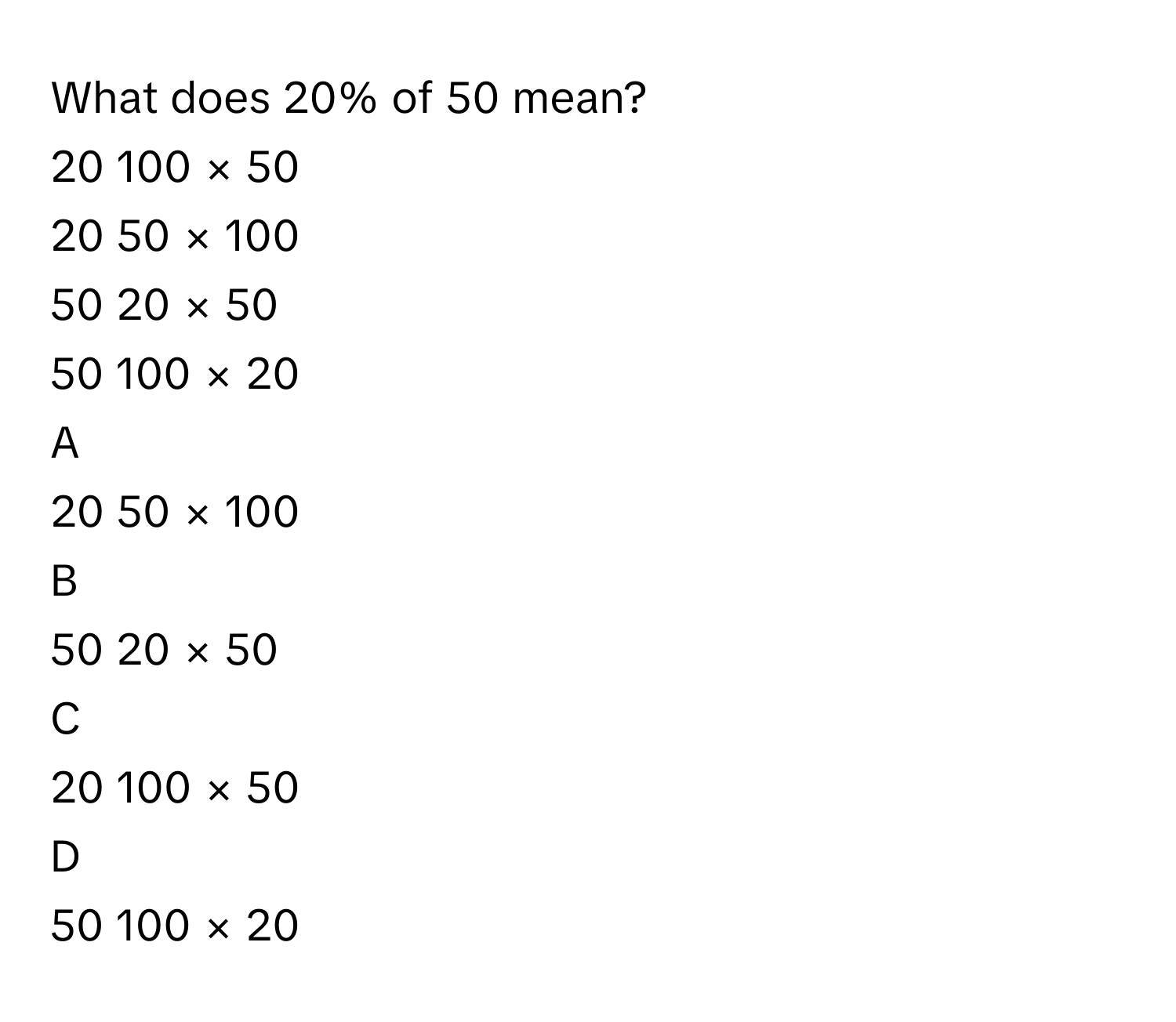
Task: Choose the "50 100 × 20" answer under D
Action: point(175,925)
